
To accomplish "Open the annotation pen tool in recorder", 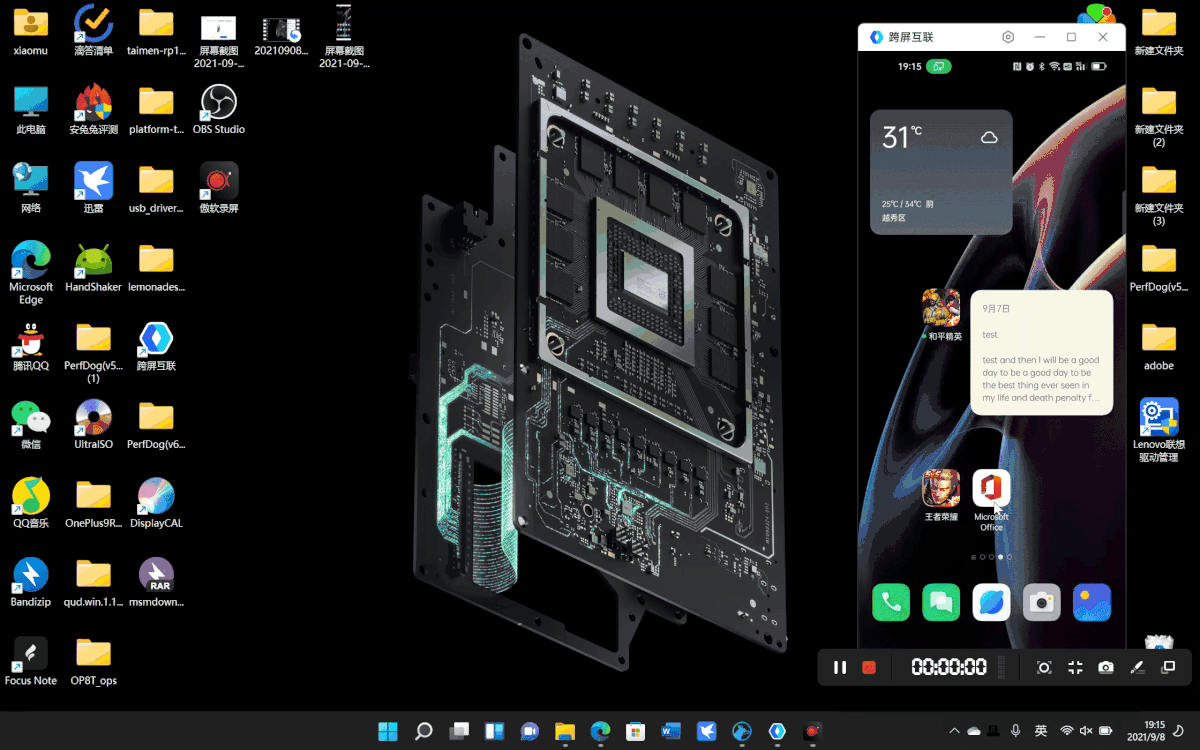I will [x=1137, y=667].
